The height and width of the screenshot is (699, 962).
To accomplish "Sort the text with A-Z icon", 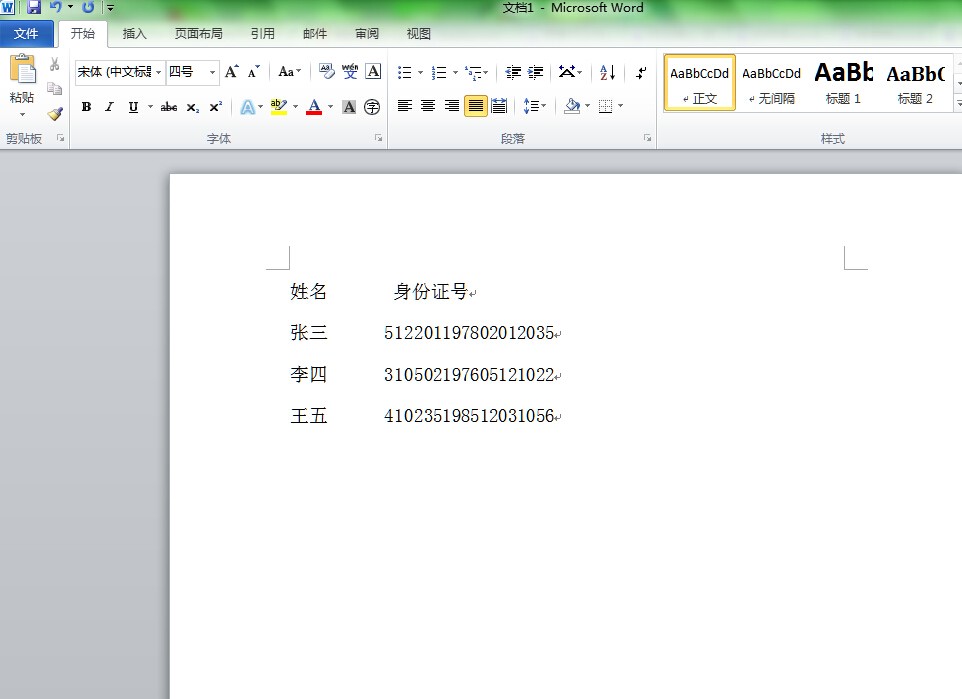I will tap(607, 72).
